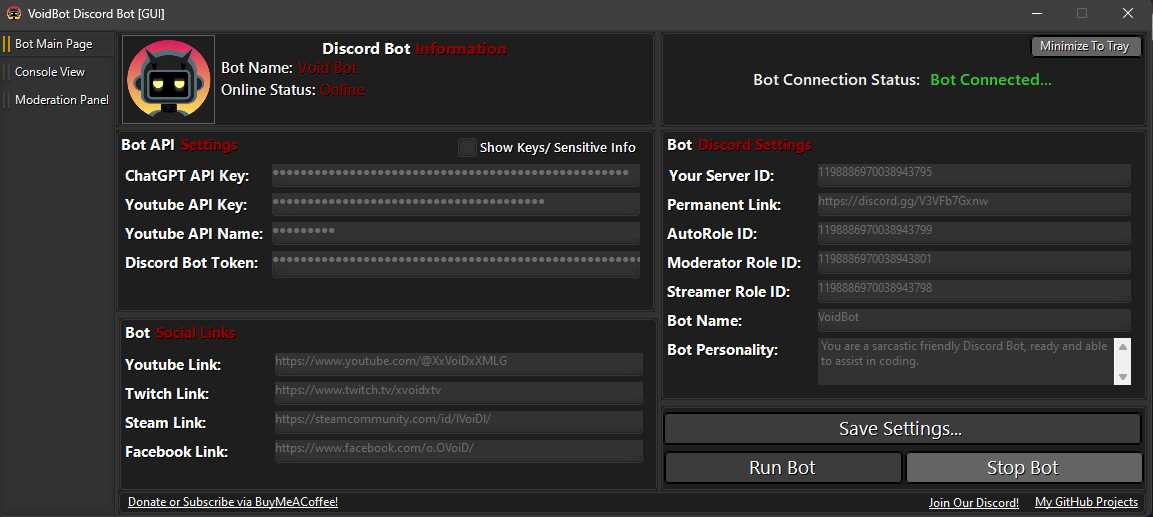Image resolution: width=1153 pixels, height=517 pixels.
Task: Click the Bot Personality text box
Action: pyautogui.click(x=966, y=361)
